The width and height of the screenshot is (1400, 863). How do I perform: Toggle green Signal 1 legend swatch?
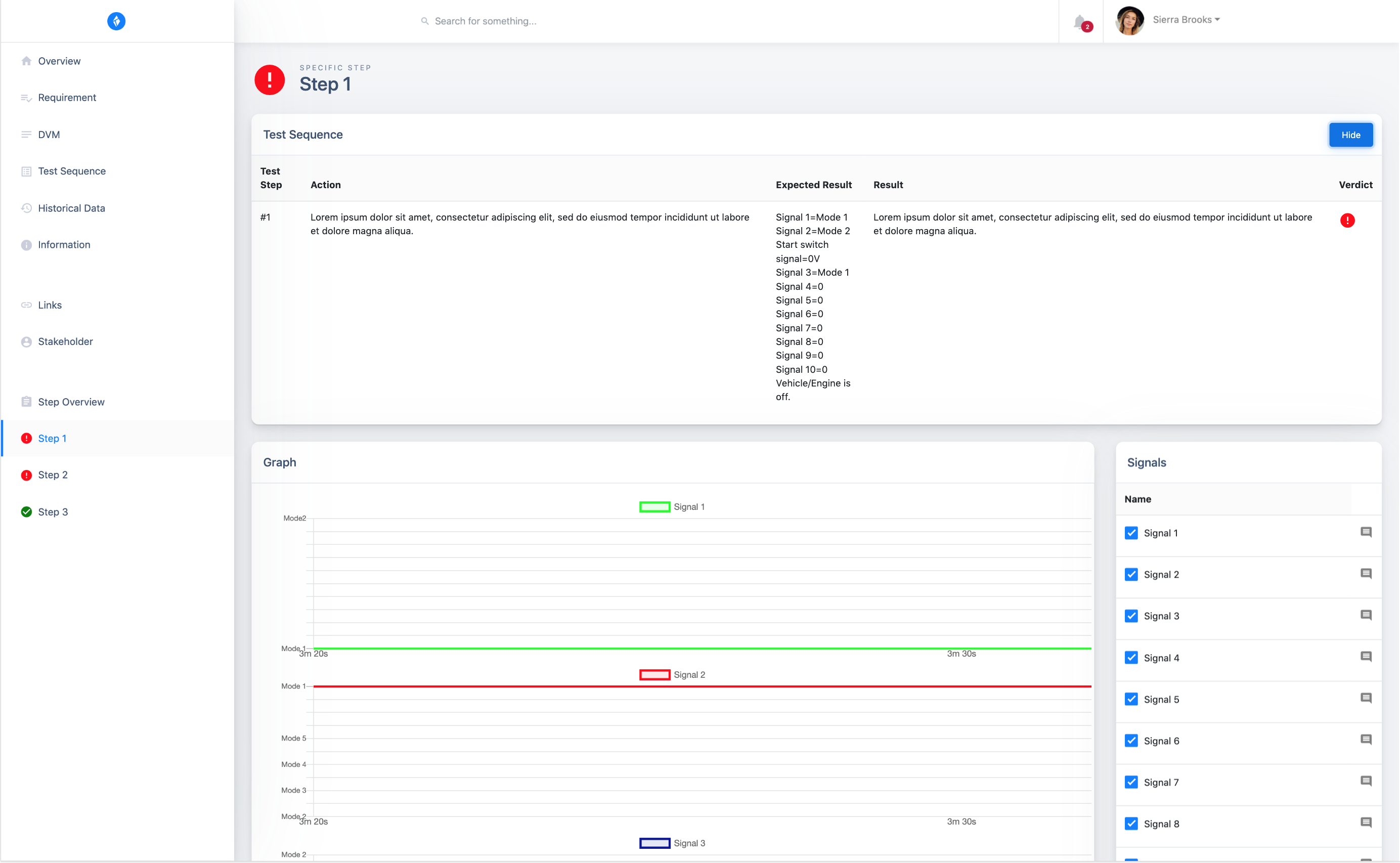pyautogui.click(x=654, y=507)
